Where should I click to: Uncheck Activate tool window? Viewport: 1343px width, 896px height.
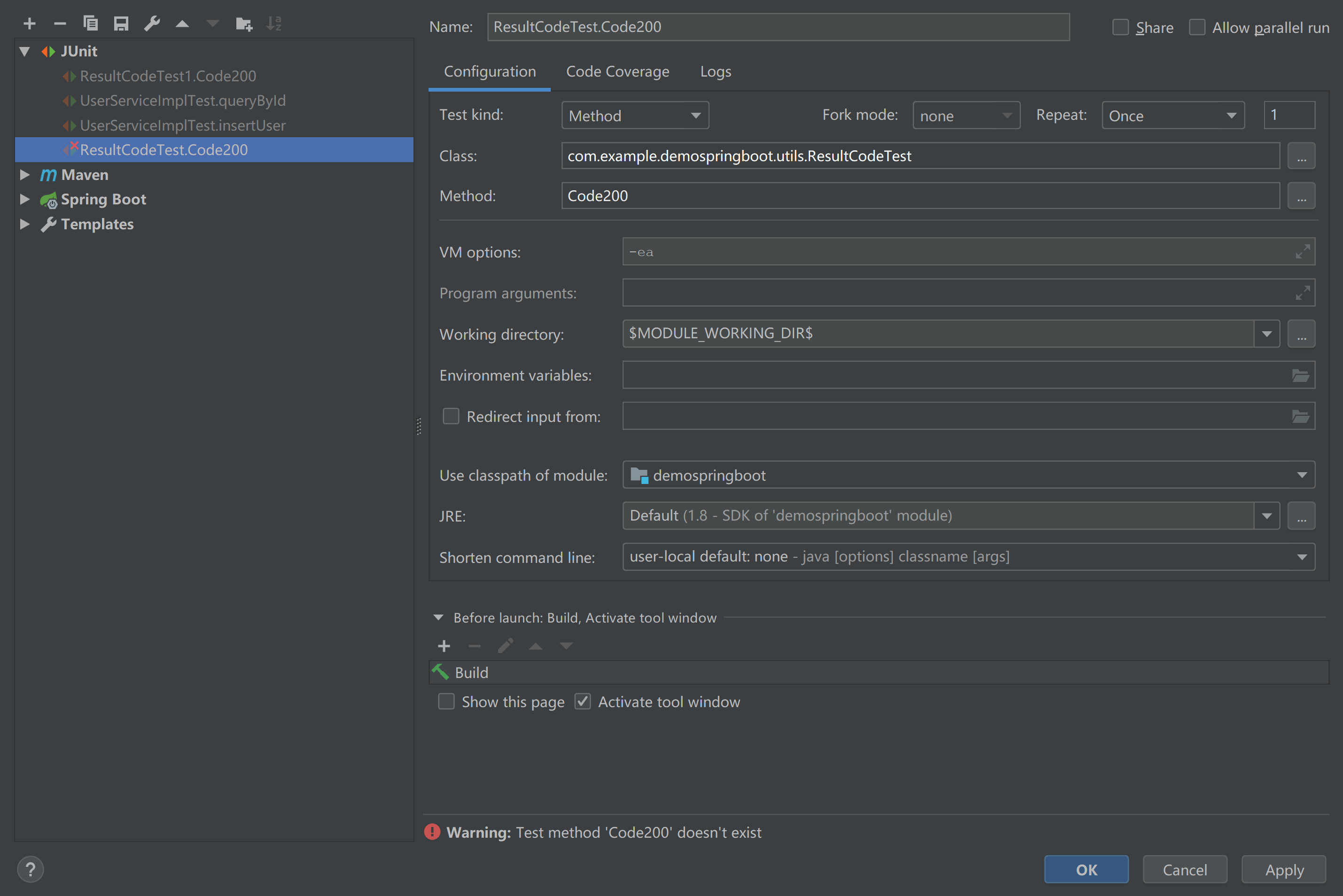tap(582, 701)
